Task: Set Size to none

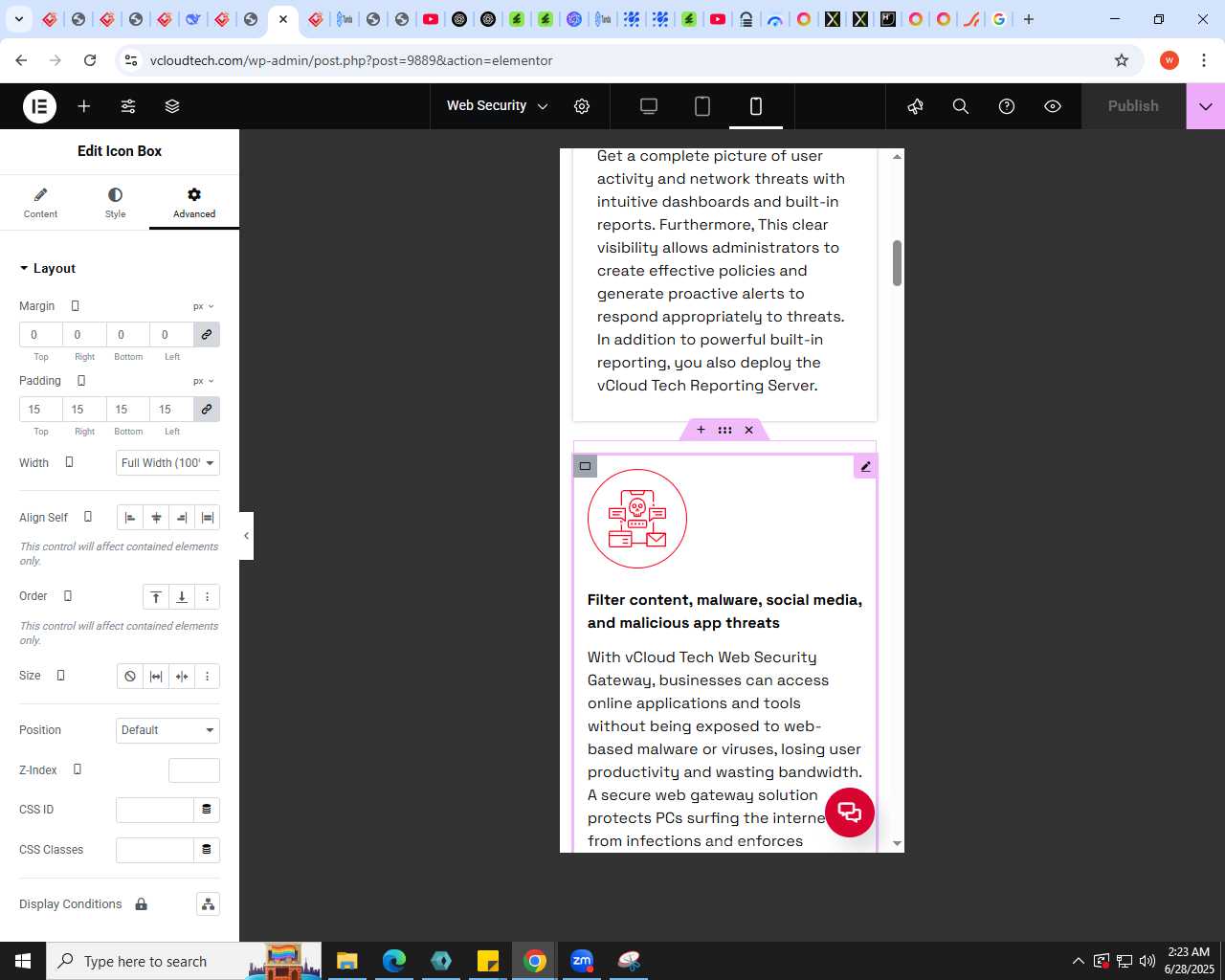Action: pos(130,677)
